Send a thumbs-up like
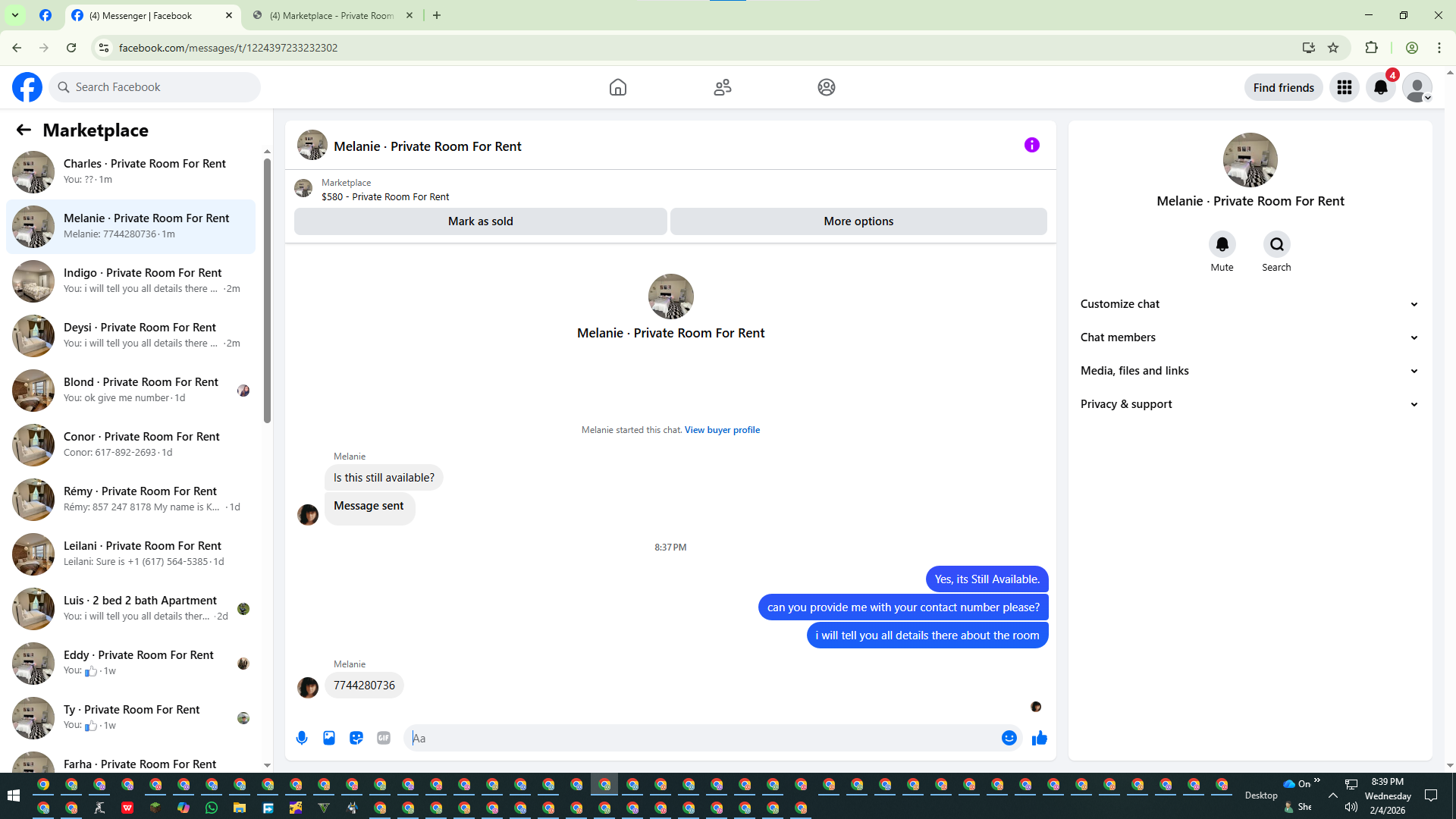This screenshot has width=1456, height=819. tap(1039, 738)
